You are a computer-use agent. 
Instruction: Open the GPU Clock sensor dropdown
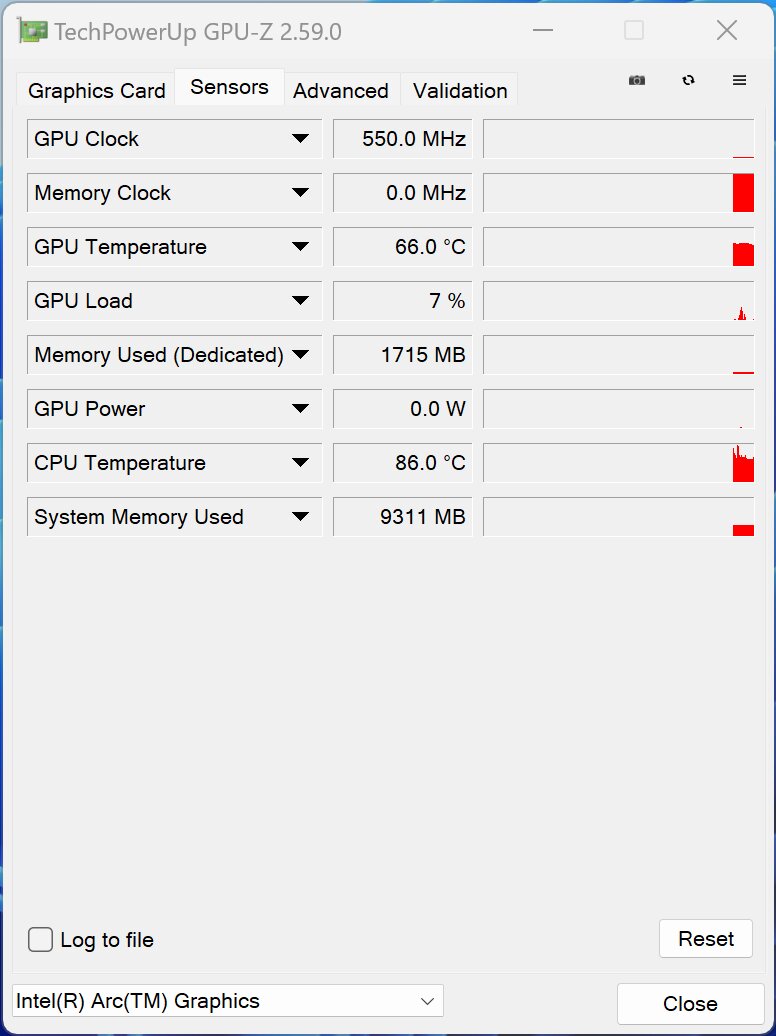[300, 139]
